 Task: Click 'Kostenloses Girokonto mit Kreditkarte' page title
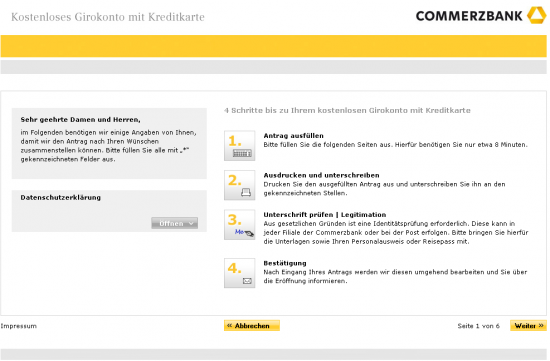[x=108, y=17]
